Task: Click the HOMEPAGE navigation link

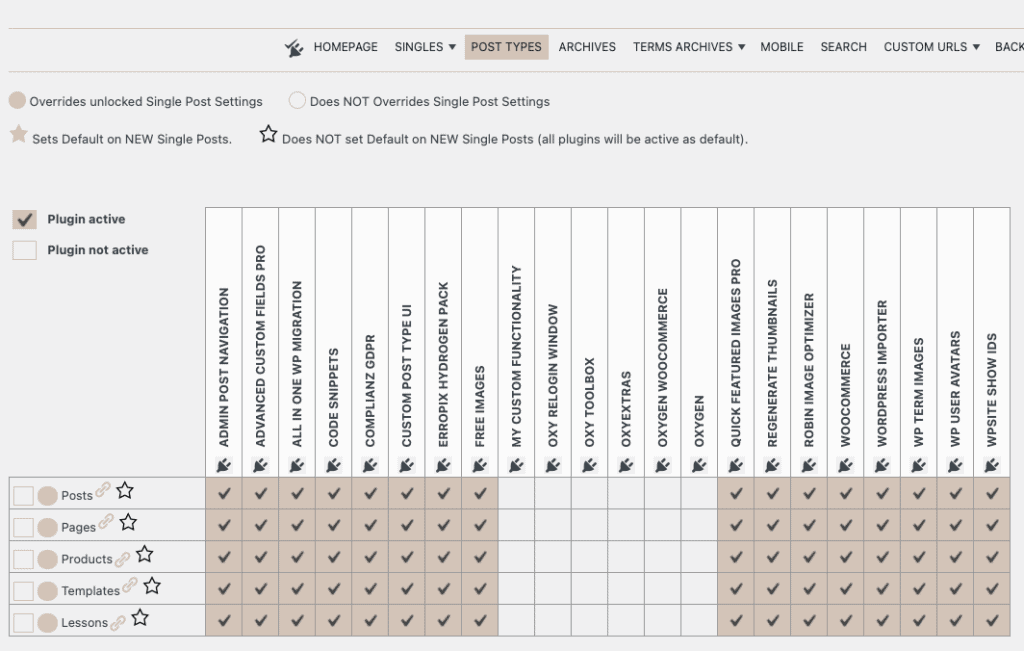Action: point(345,46)
